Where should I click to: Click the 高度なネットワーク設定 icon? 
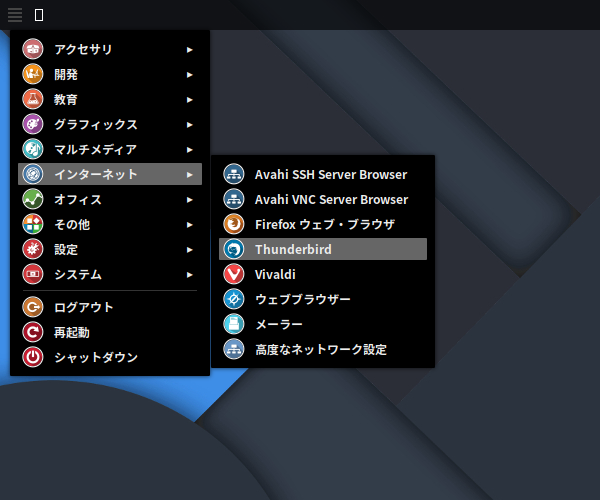point(234,349)
